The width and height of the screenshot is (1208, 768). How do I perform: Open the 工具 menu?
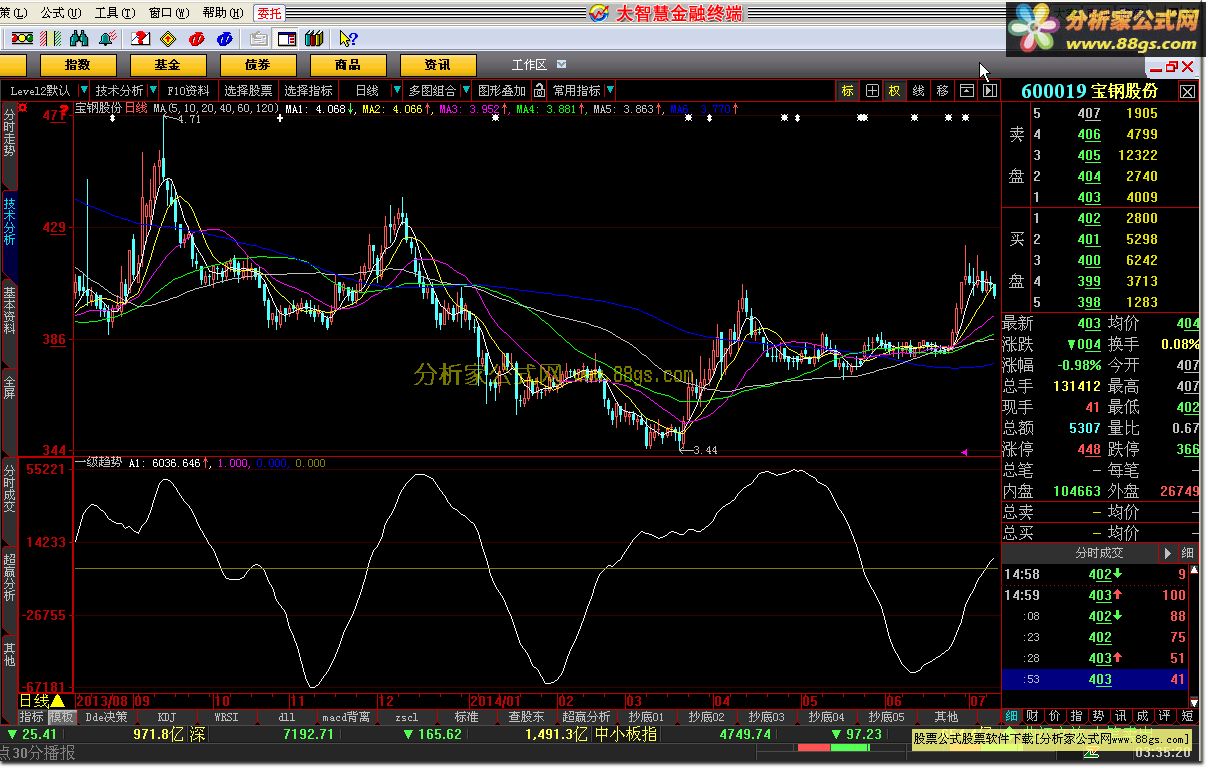[x=113, y=13]
